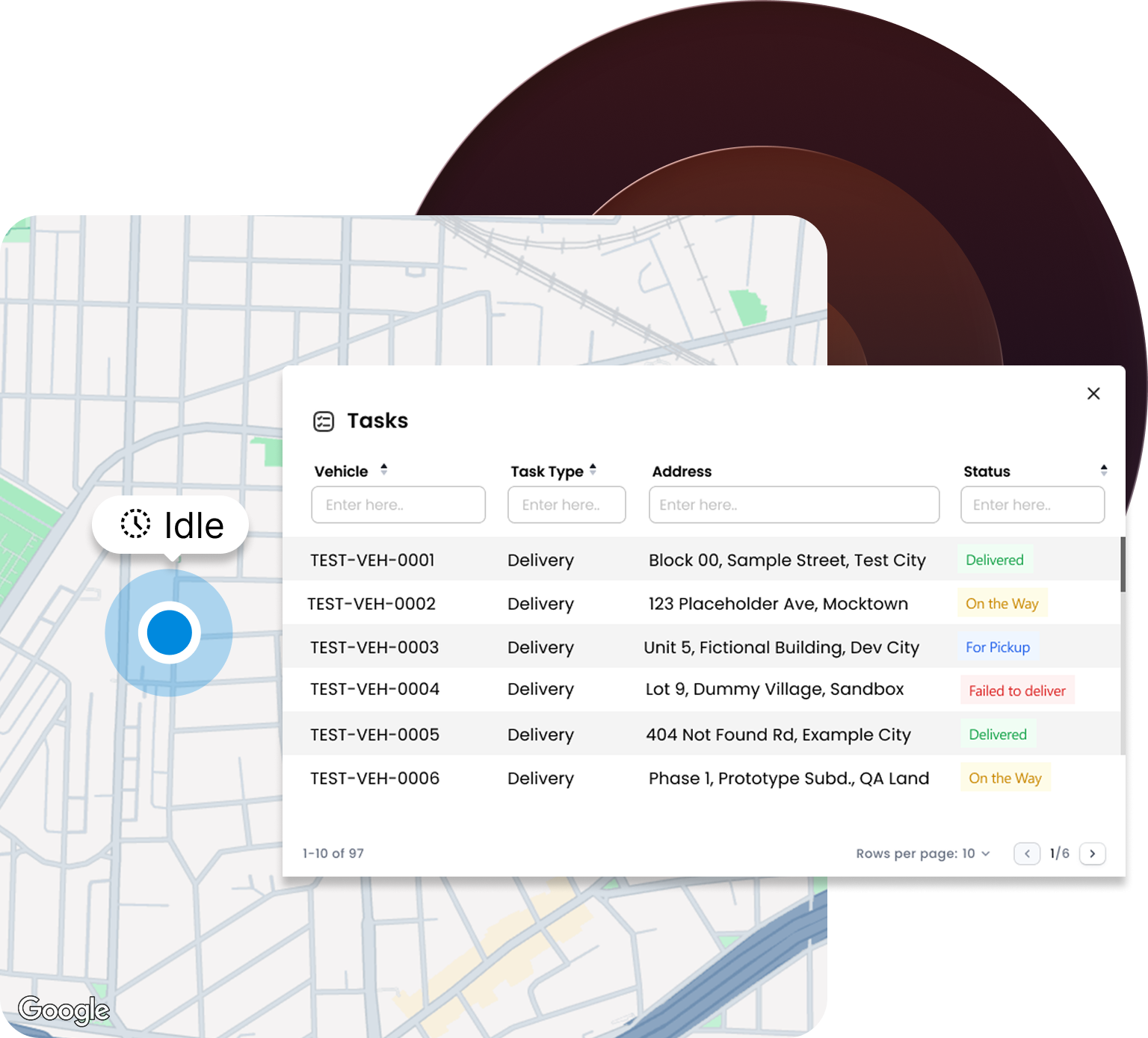Sort the Status column

click(x=1104, y=470)
